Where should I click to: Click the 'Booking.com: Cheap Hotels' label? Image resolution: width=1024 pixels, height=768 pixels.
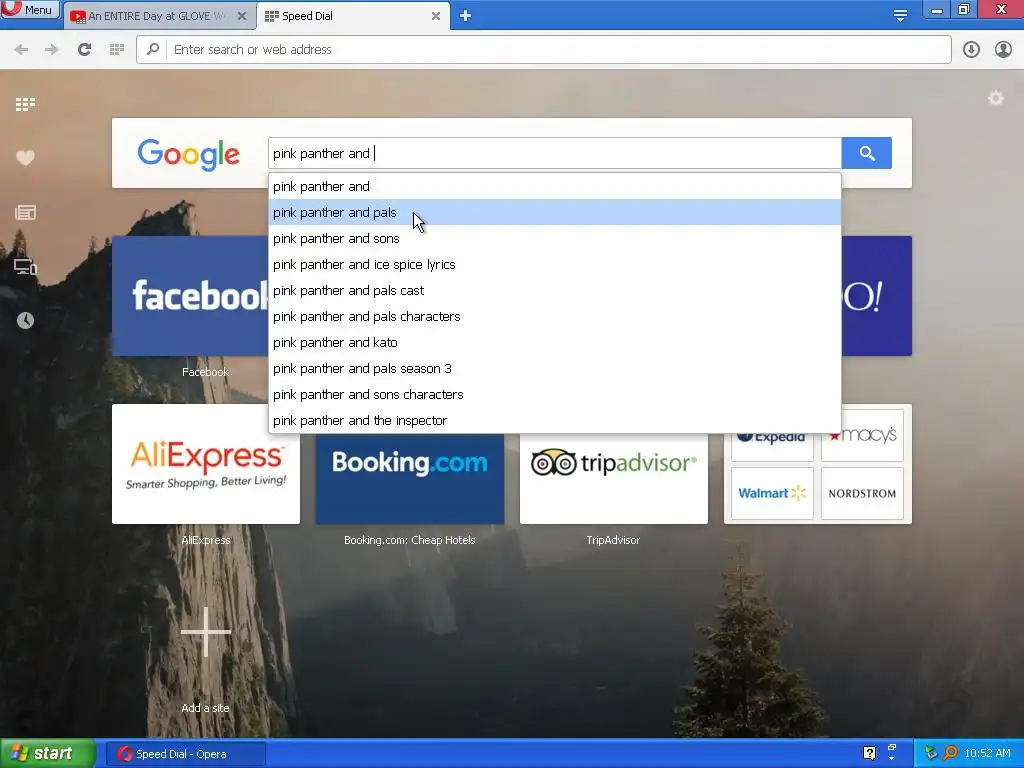point(409,540)
